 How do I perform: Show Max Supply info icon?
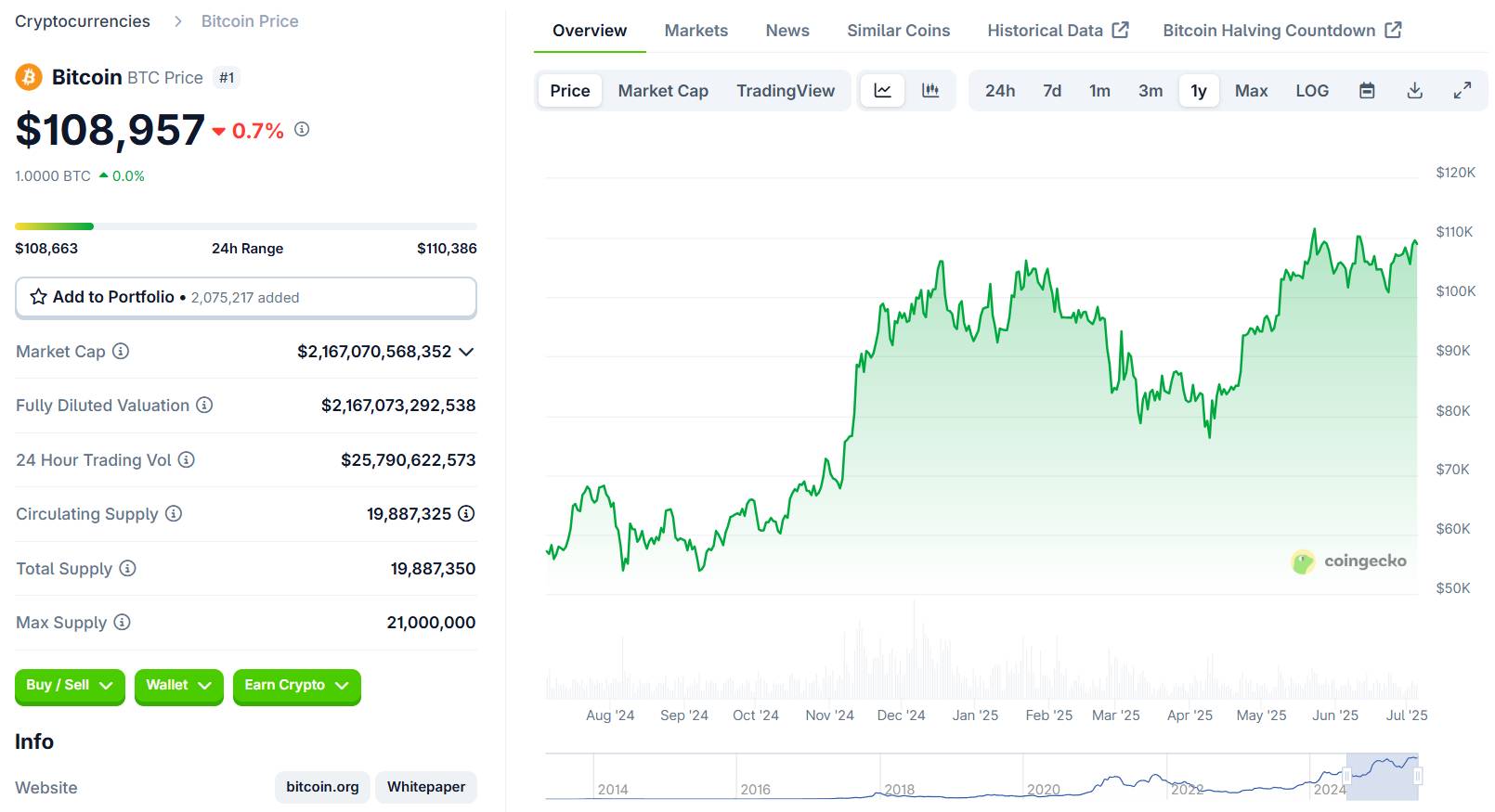[x=123, y=622]
